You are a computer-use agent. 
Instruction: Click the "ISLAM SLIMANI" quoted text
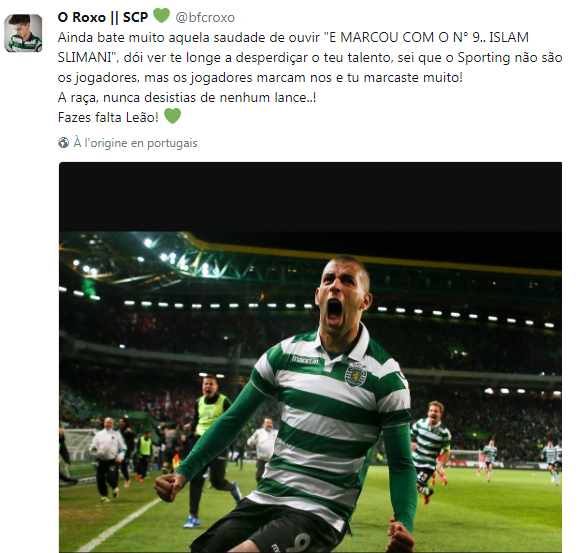point(508,37)
